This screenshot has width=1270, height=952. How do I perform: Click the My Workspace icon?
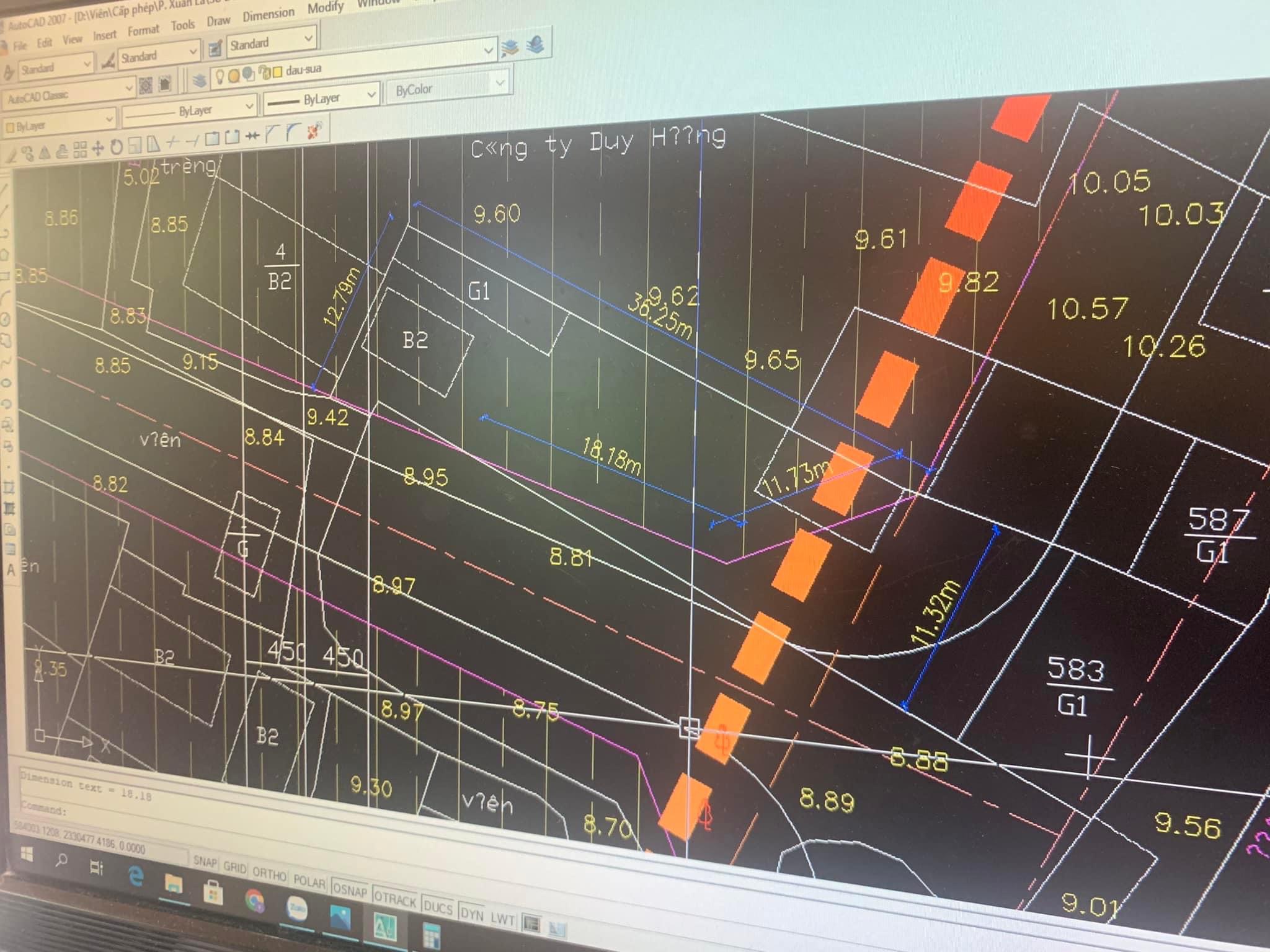point(165,84)
